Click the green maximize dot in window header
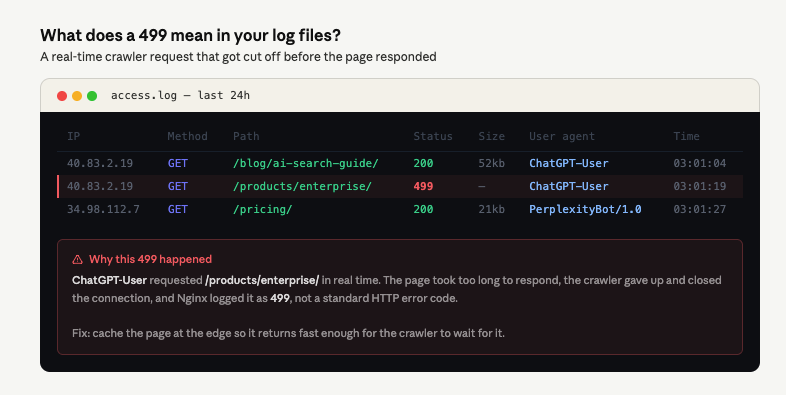Image resolution: width=786 pixels, height=395 pixels. (x=92, y=96)
